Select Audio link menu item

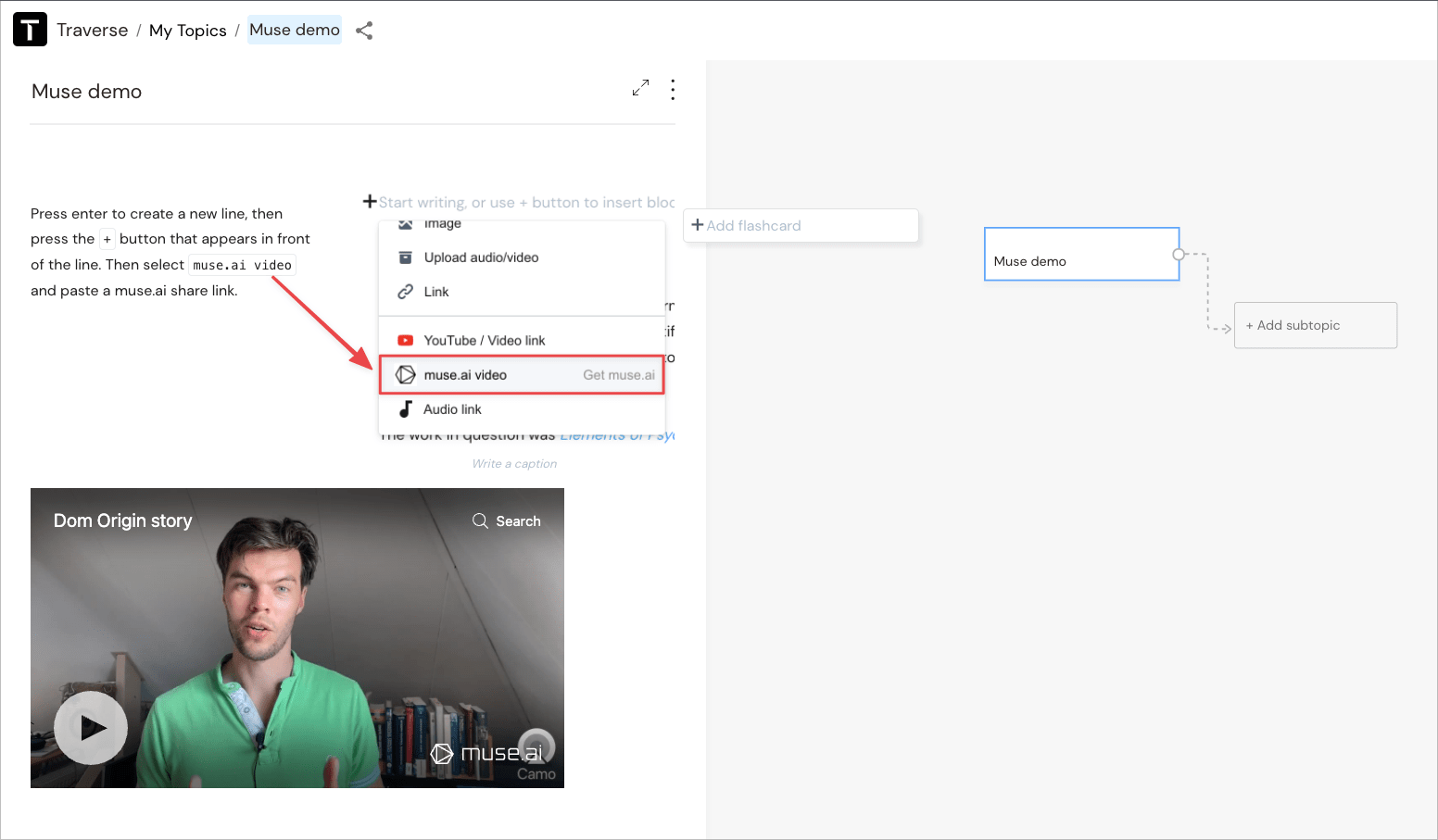(452, 409)
